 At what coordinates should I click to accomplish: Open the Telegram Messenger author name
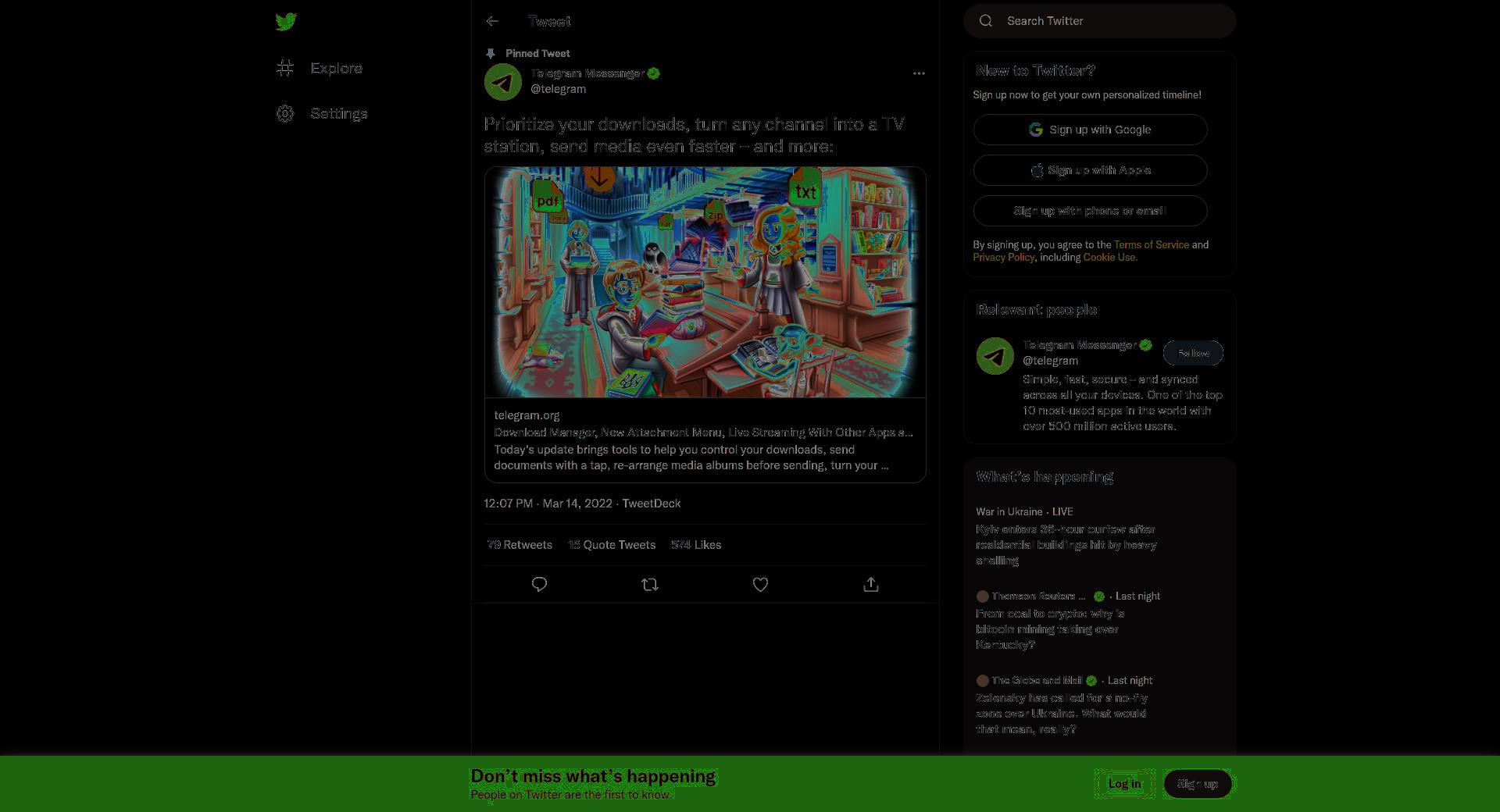587,73
